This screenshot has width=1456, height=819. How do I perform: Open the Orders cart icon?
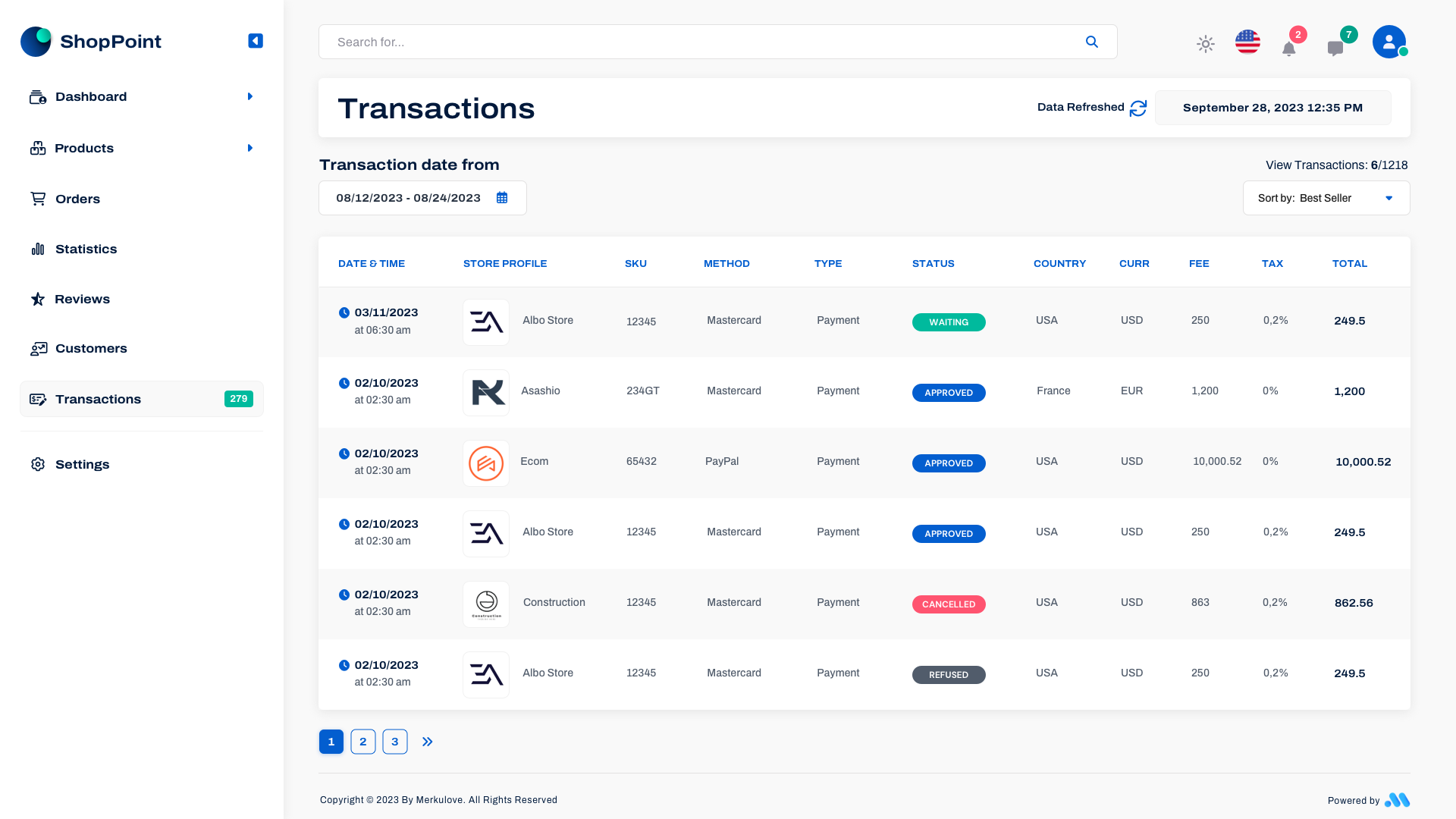point(38,198)
